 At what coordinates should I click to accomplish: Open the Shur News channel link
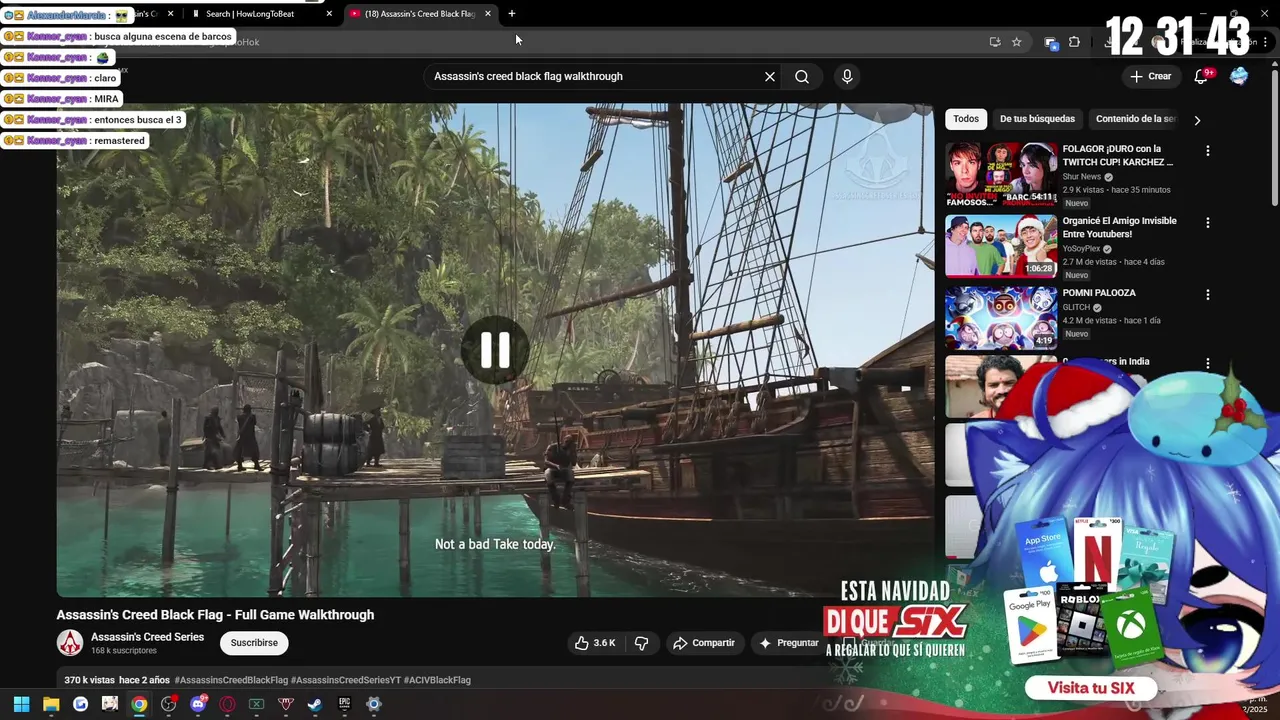[x=1082, y=177]
